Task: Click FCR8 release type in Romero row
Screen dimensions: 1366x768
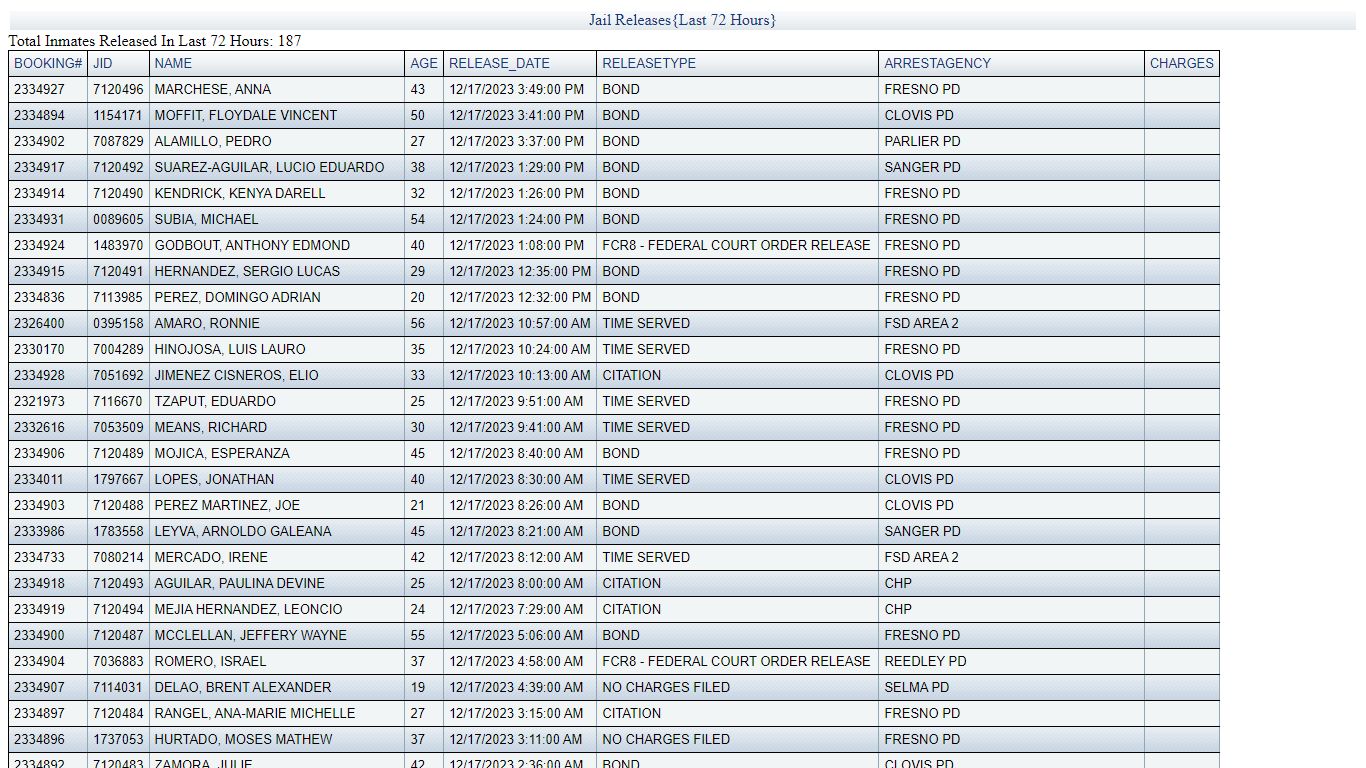Action: click(x=736, y=661)
